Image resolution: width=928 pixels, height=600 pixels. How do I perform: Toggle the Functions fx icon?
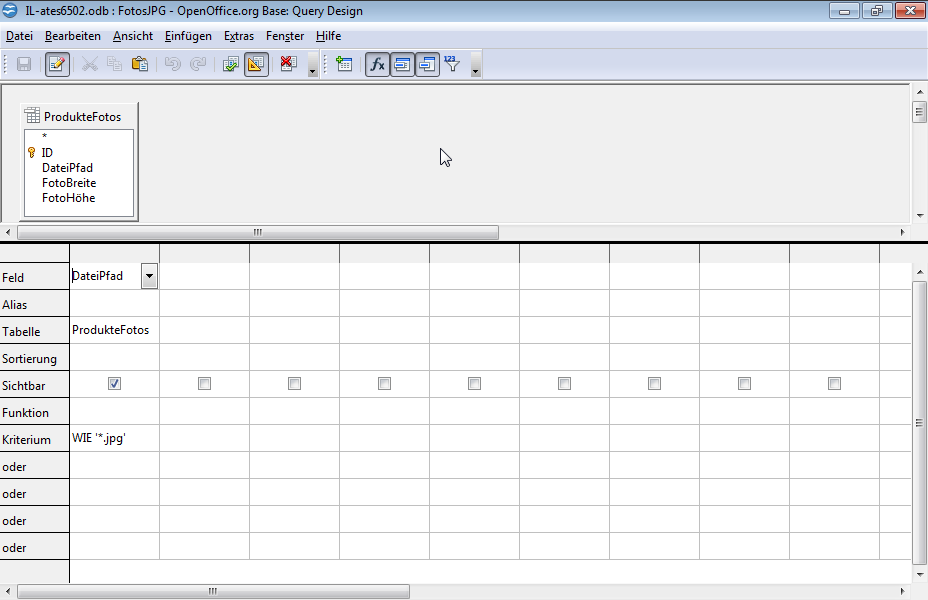[x=377, y=64]
